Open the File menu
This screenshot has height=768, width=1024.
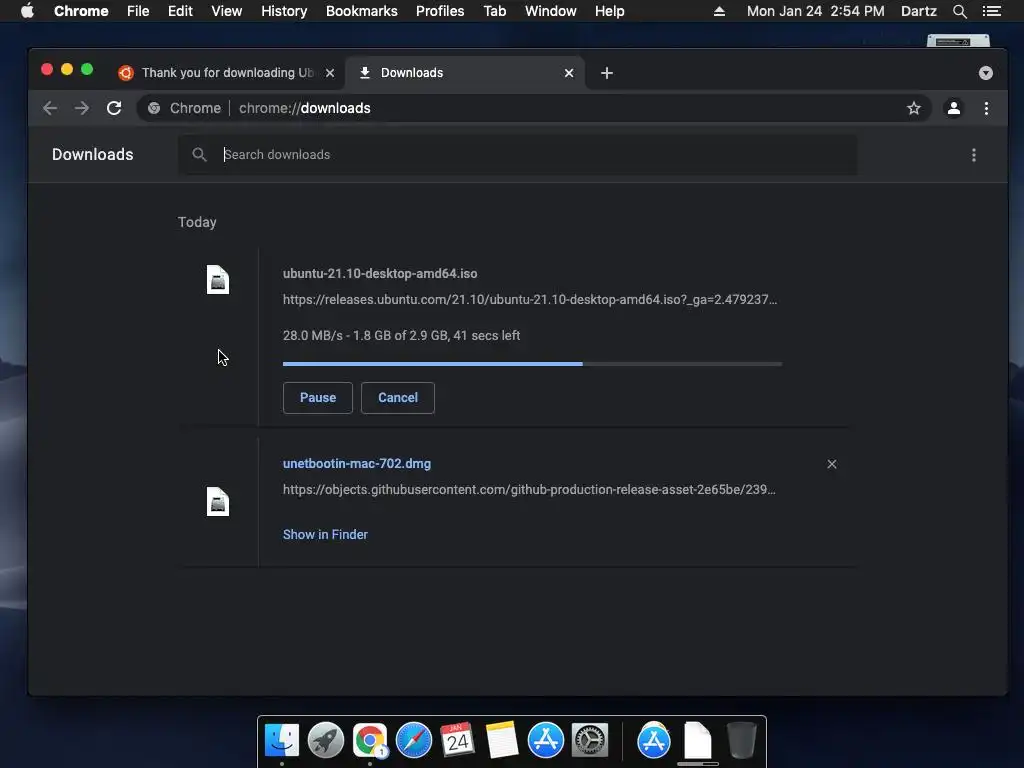click(138, 11)
